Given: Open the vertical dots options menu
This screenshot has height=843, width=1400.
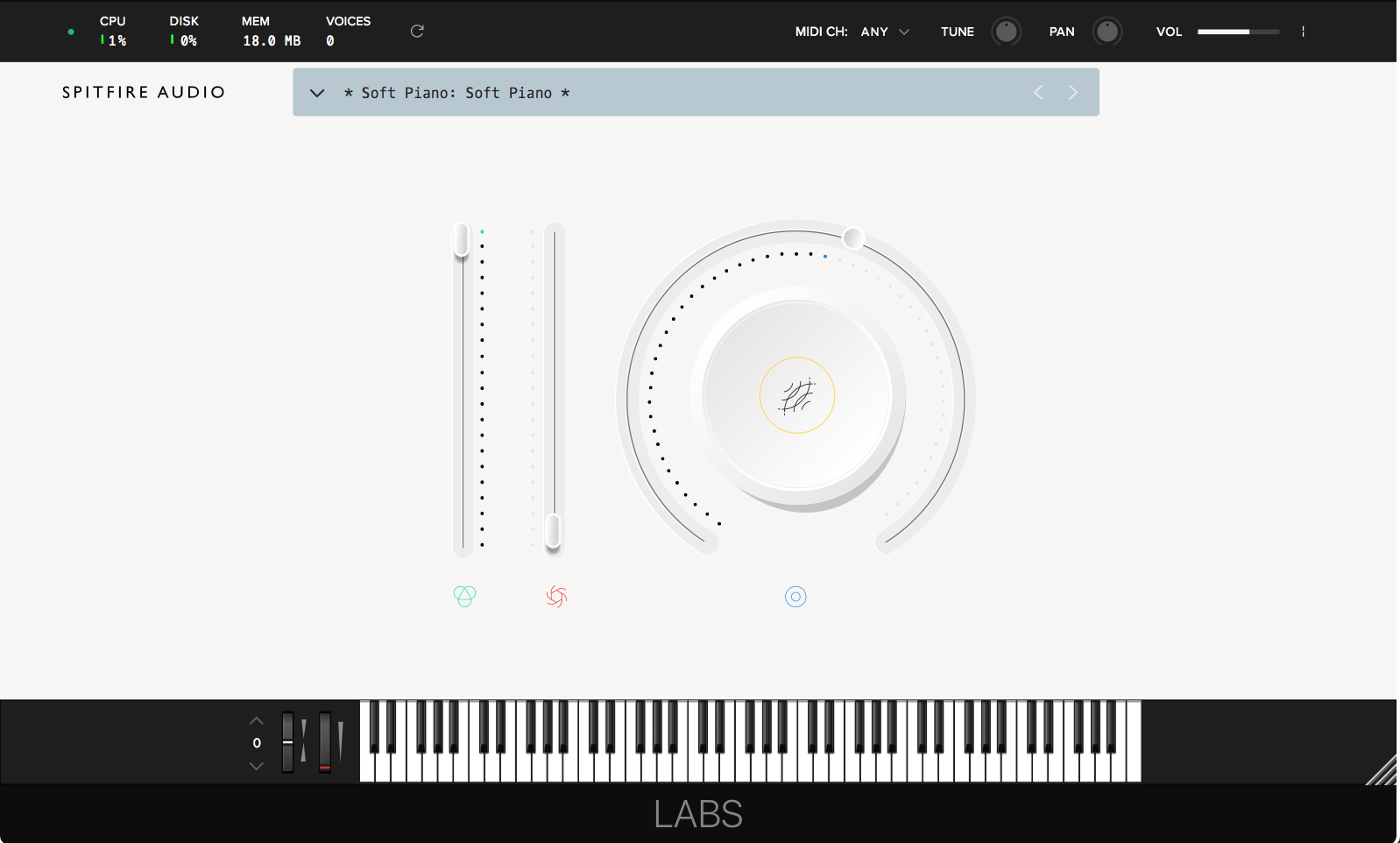Looking at the screenshot, I should [x=1303, y=32].
